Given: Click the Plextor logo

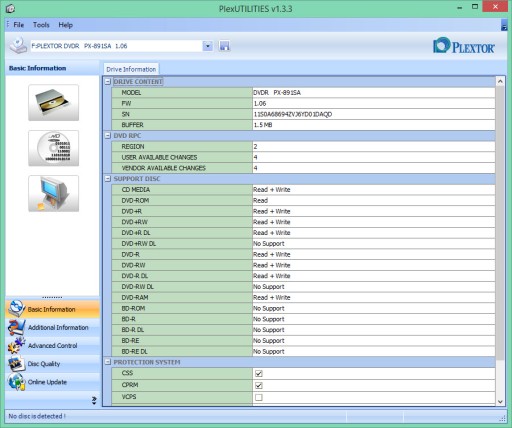Looking at the screenshot, I should pyautogui.click(x=463, y=46).
